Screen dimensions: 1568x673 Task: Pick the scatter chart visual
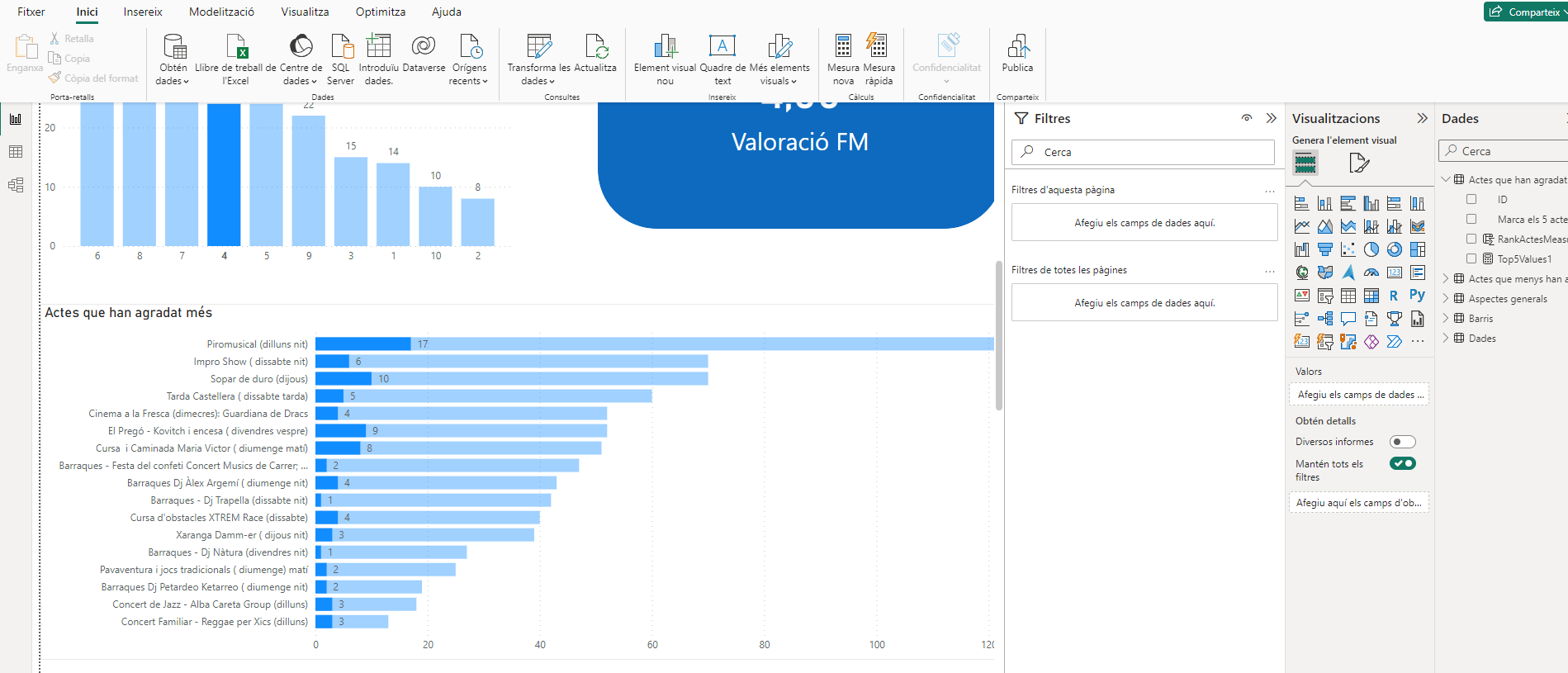pyautogui.click(x=1348, y=249)
